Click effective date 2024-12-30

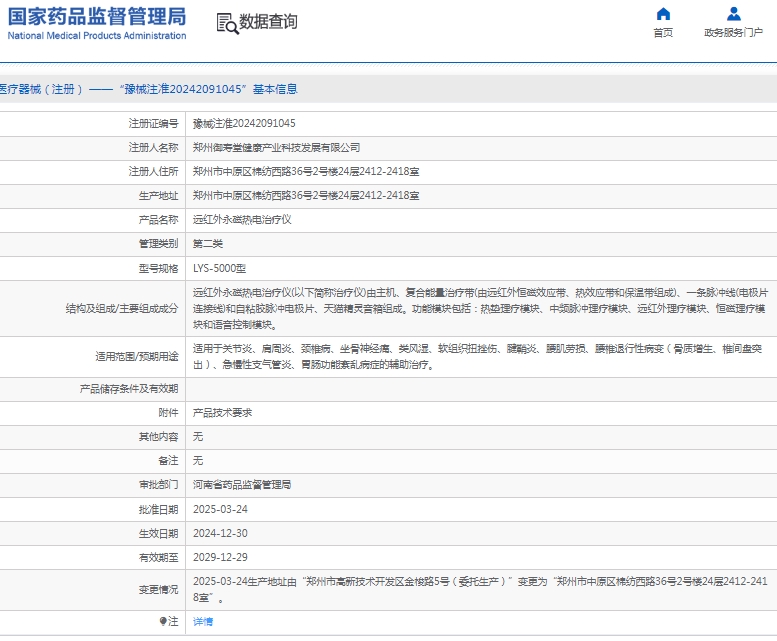click(x=220, y=534)
